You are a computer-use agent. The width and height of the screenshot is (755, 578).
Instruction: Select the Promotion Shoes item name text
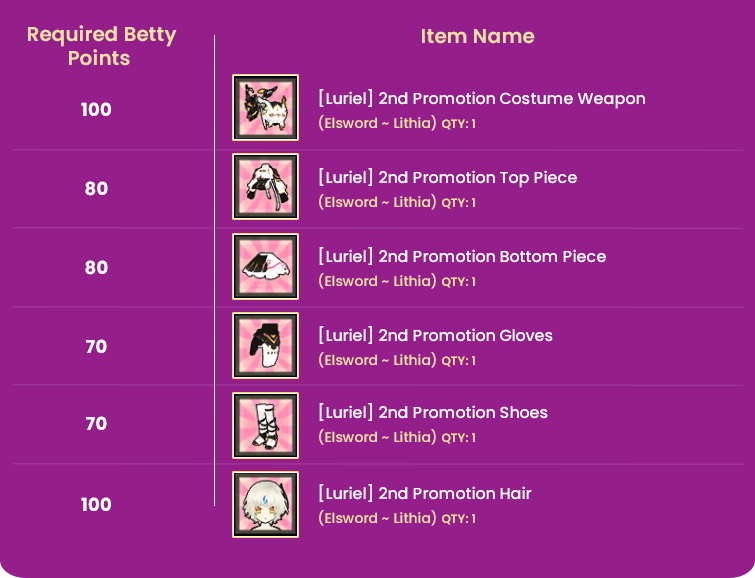[x=433, y=413]
